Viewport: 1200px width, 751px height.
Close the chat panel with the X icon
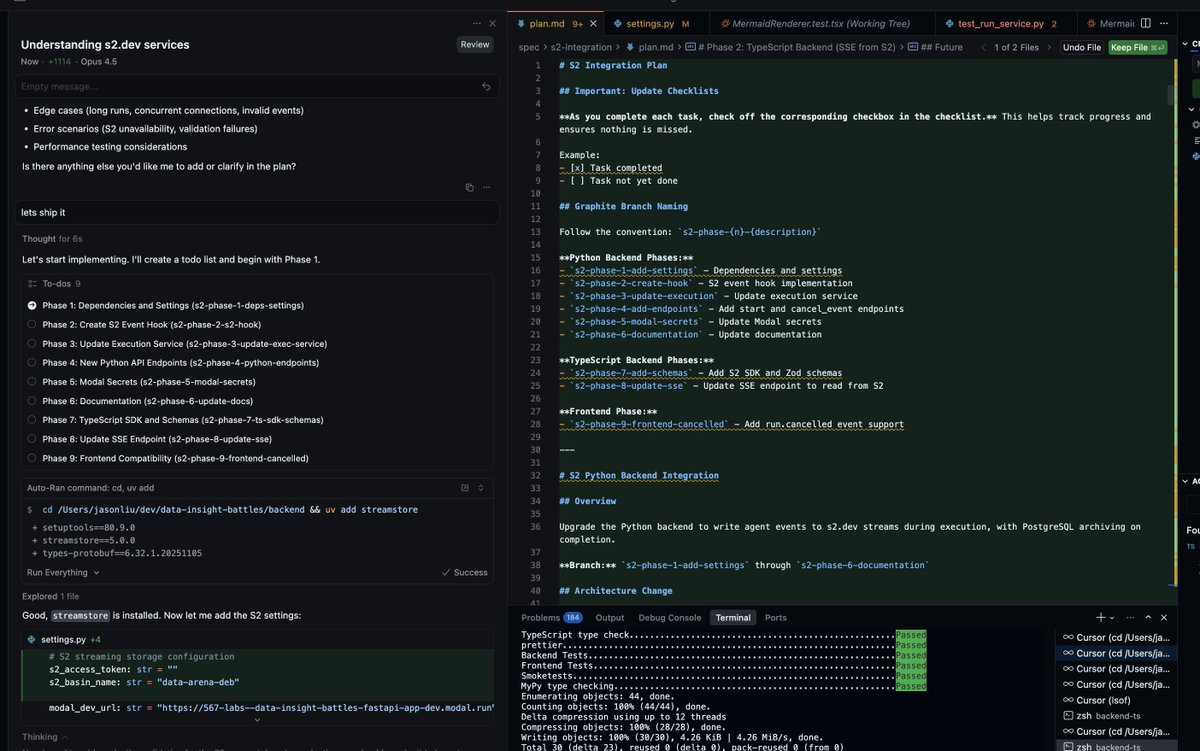coord(490,23)
